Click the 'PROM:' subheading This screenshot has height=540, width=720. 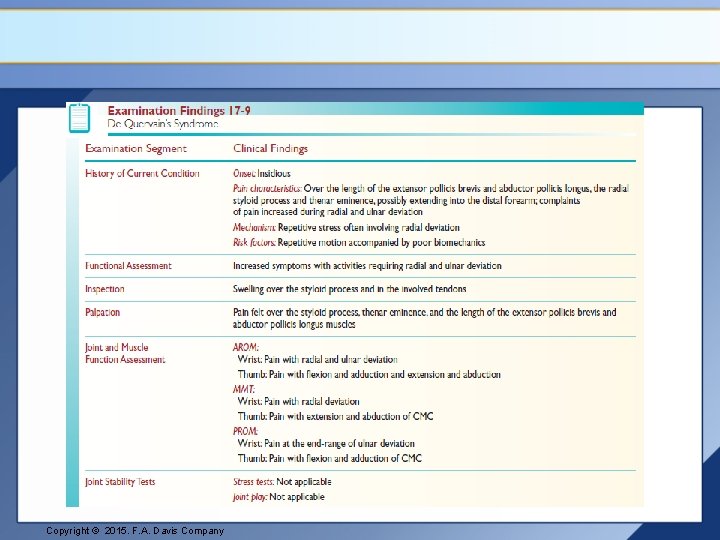(x=245, y=432)
